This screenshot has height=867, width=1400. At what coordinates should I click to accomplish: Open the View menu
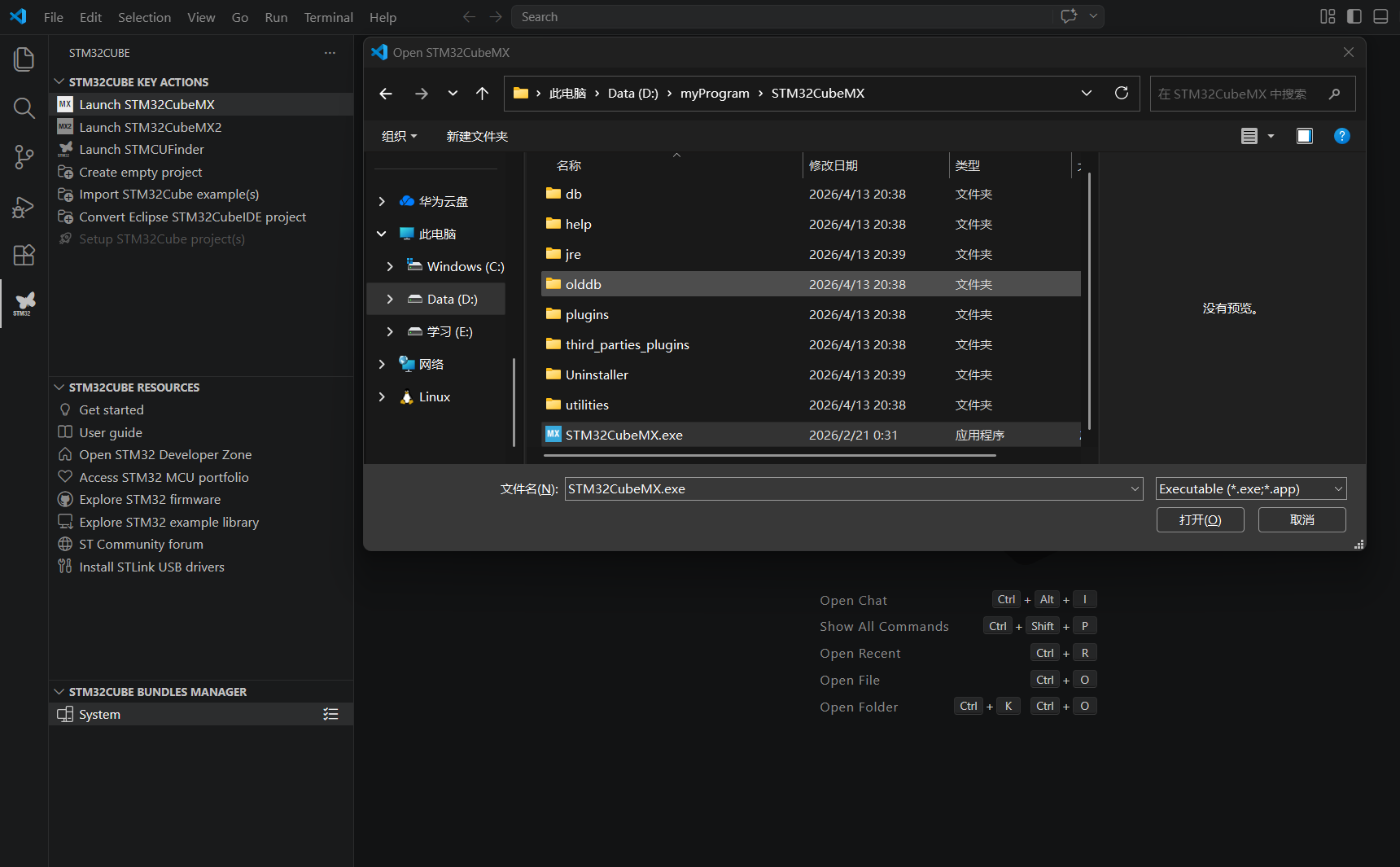point(201,17)
